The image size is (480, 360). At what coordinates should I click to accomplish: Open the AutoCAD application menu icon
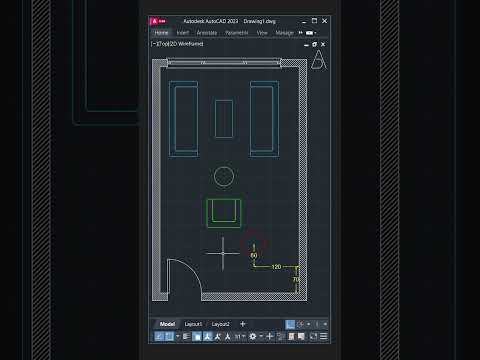pos(154,21)
